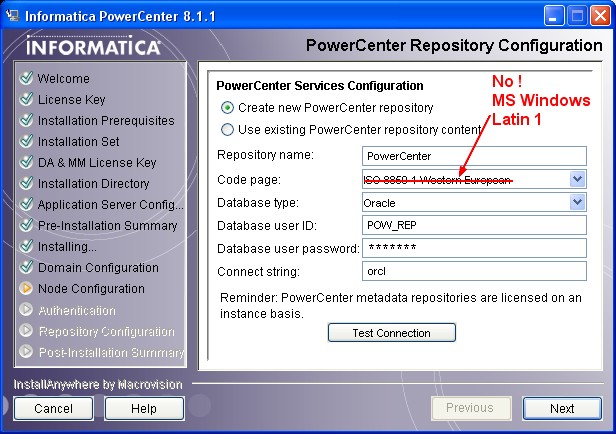Click the Installing... step label
Viewport: 616px width, 434px height.
pyautogui.click(x=67, y=247)
